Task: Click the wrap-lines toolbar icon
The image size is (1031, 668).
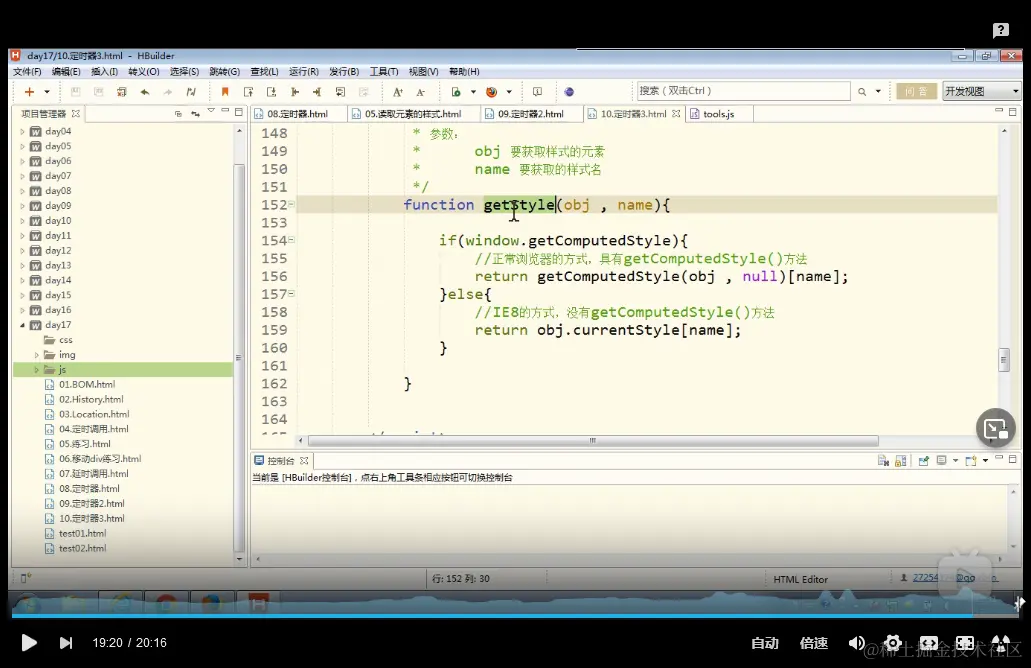Action: click(x=340, y=92)
